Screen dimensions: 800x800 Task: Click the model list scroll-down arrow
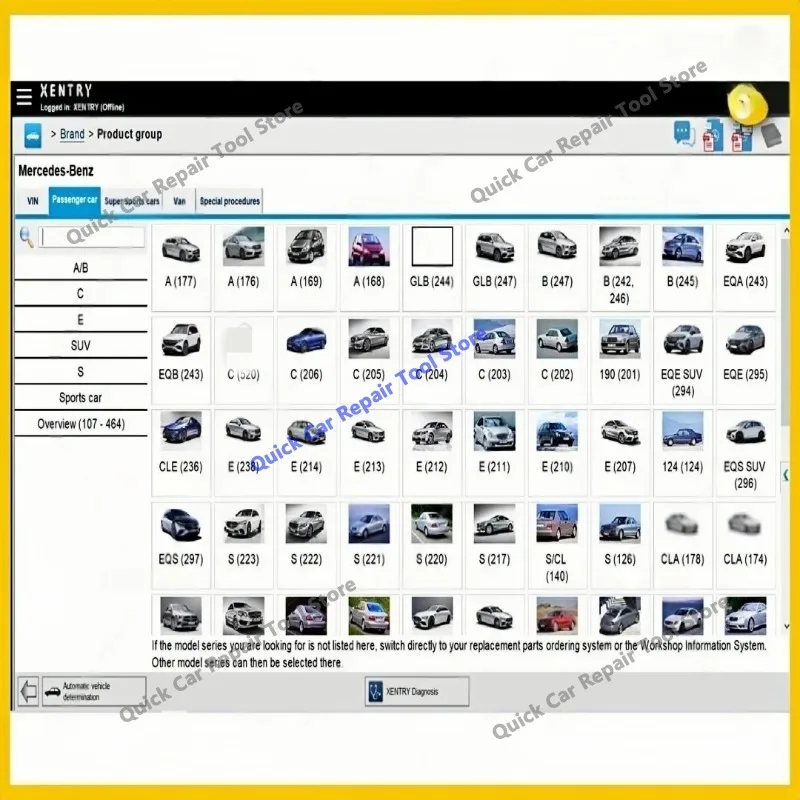(786, 626)
